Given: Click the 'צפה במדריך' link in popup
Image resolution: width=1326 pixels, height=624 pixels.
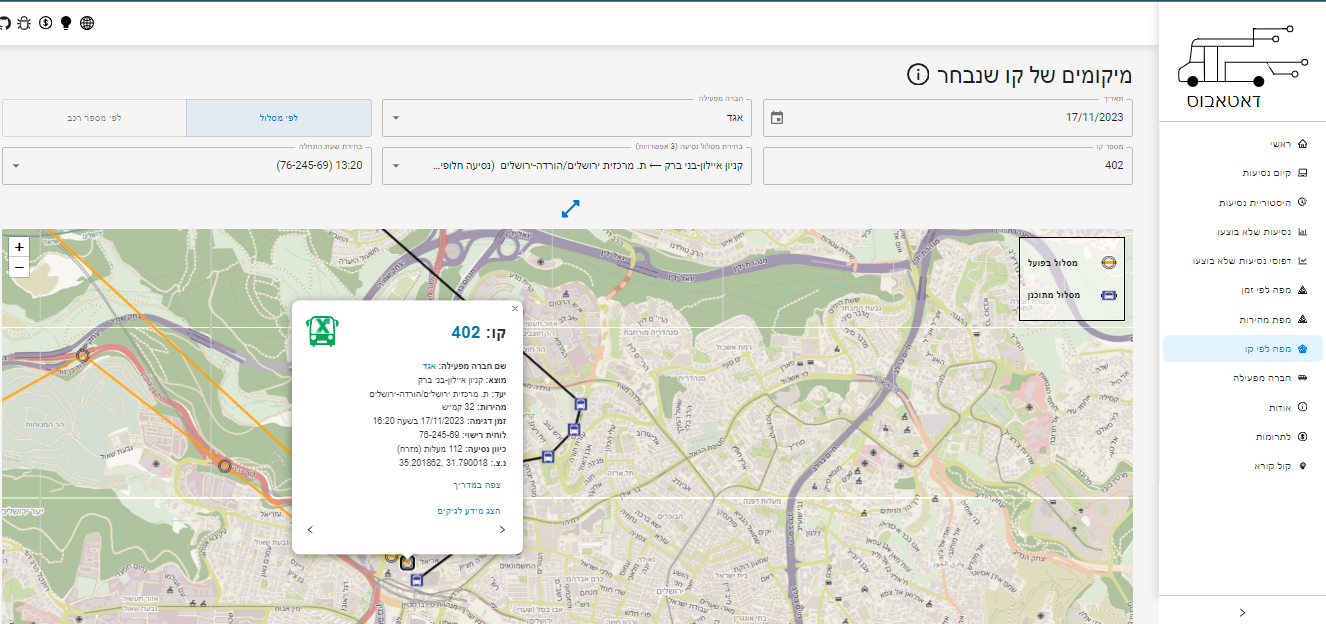Looking at the screenshot, I should click(476, 485).
